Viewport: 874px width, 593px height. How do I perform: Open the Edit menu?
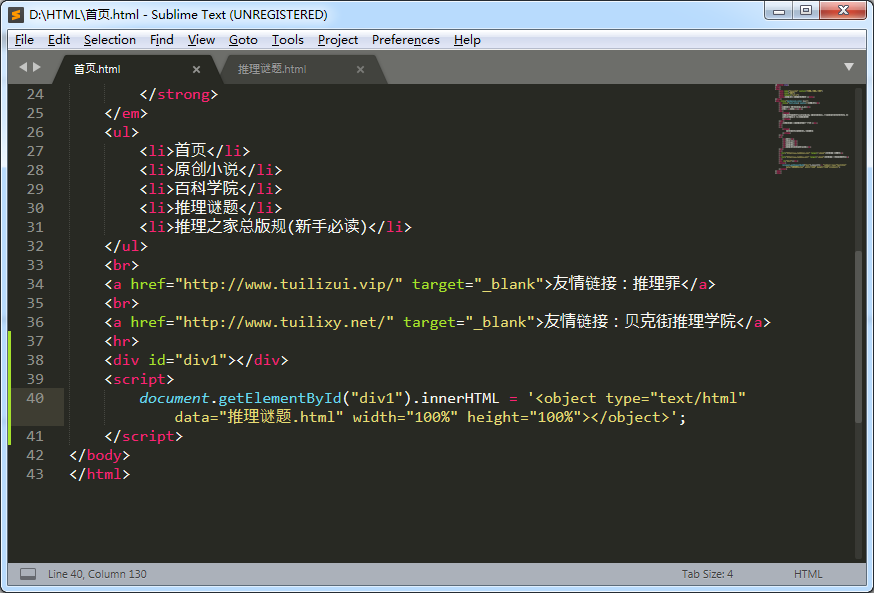[59, 40]
